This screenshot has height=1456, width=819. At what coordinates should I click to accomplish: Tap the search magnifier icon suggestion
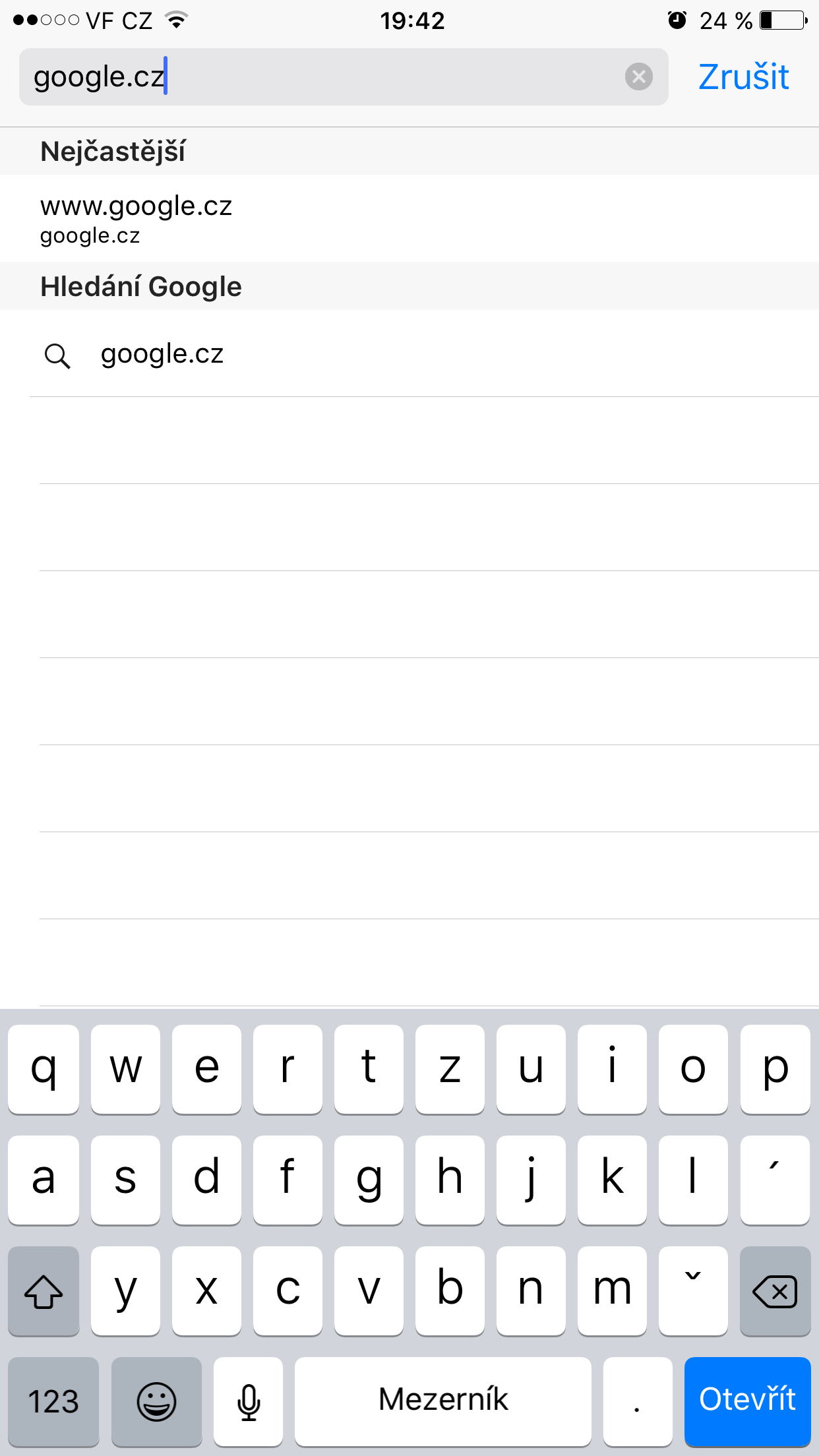[57, 355]
